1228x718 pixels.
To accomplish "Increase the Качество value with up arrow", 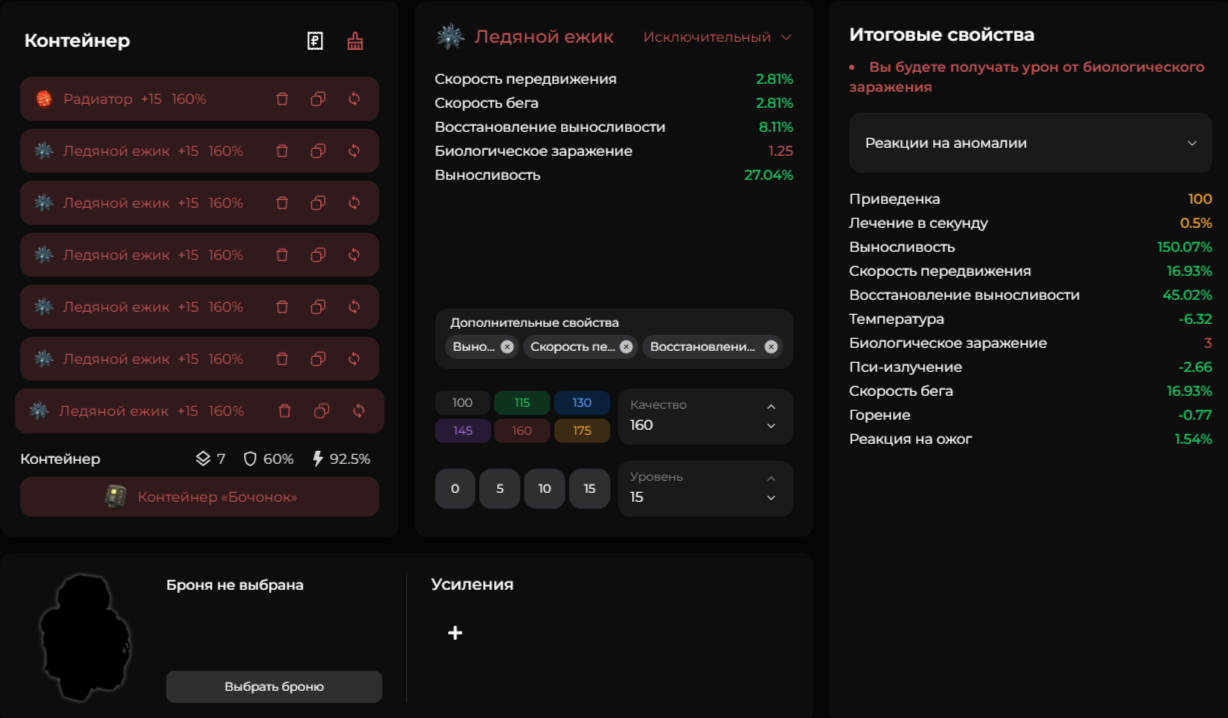I will [771, 407].
